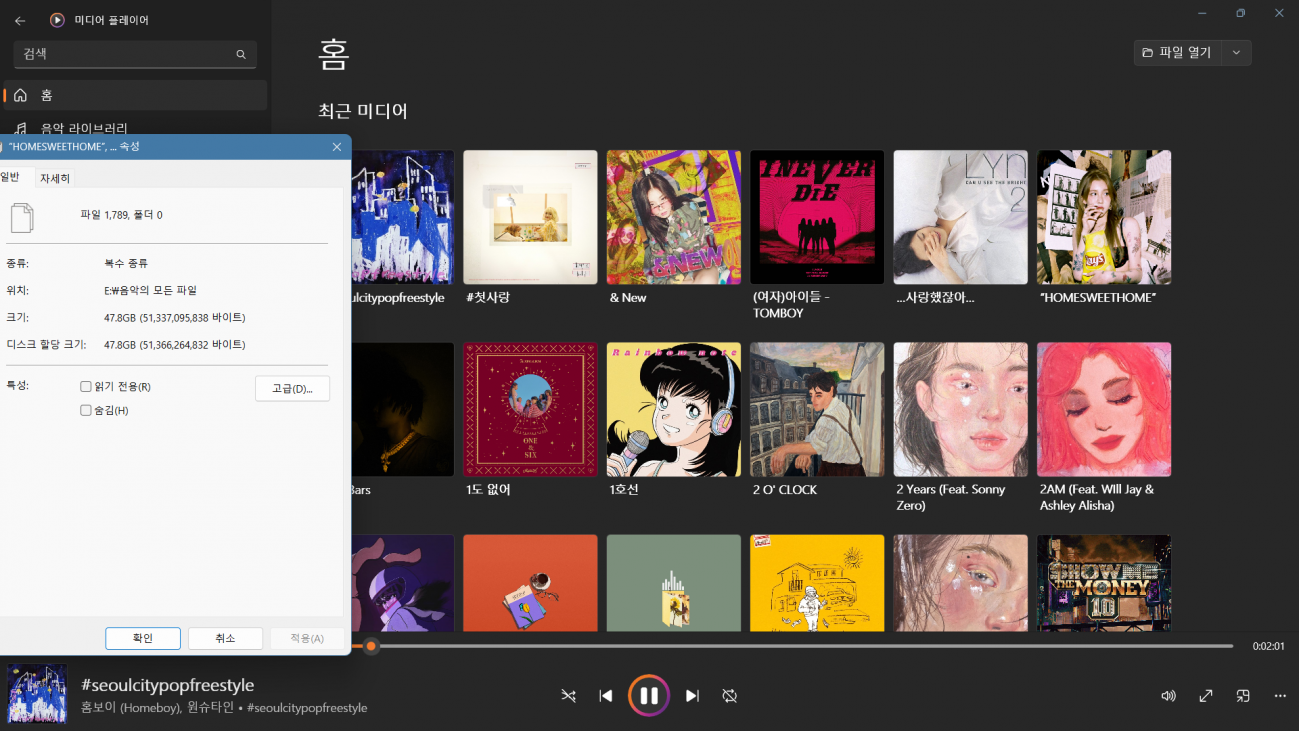The image size is (1299, 731).
Task: Close the properties dialog
Action: click(x=337, y=147)
